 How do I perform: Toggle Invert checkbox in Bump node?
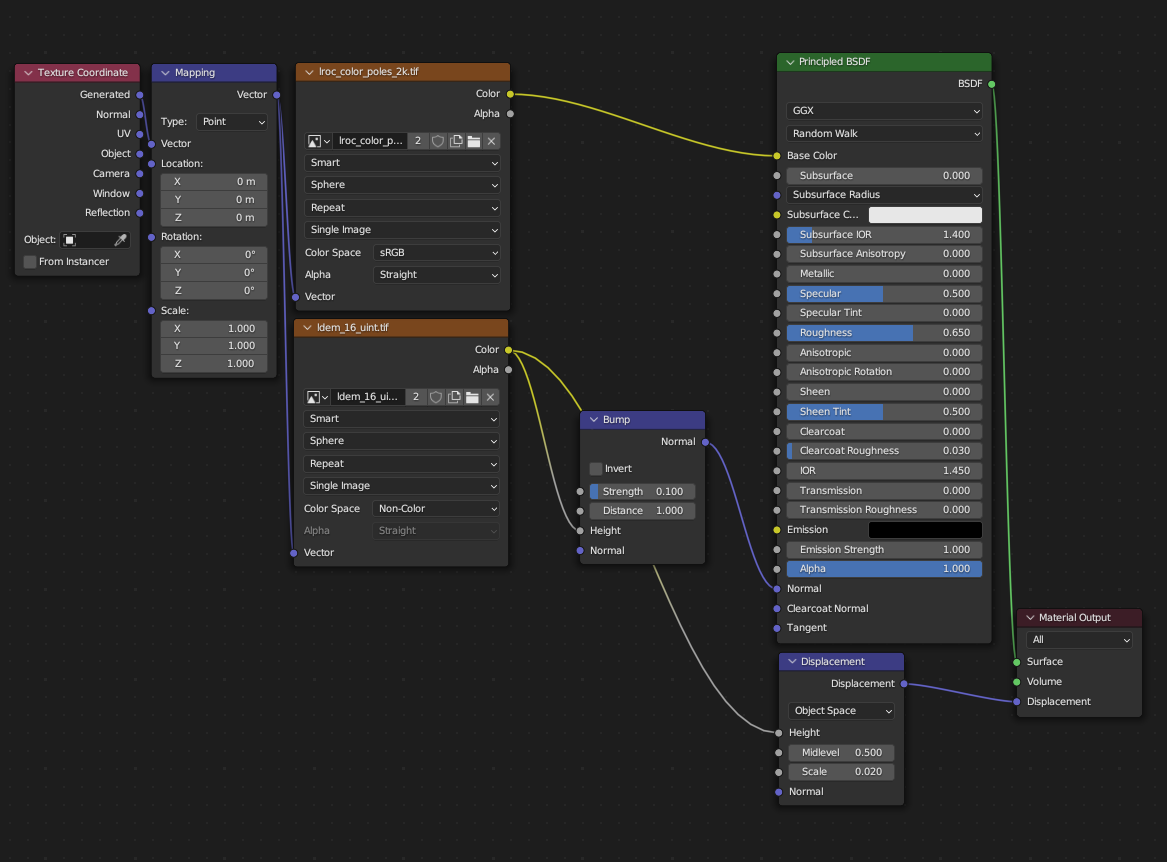click(595, 468)
